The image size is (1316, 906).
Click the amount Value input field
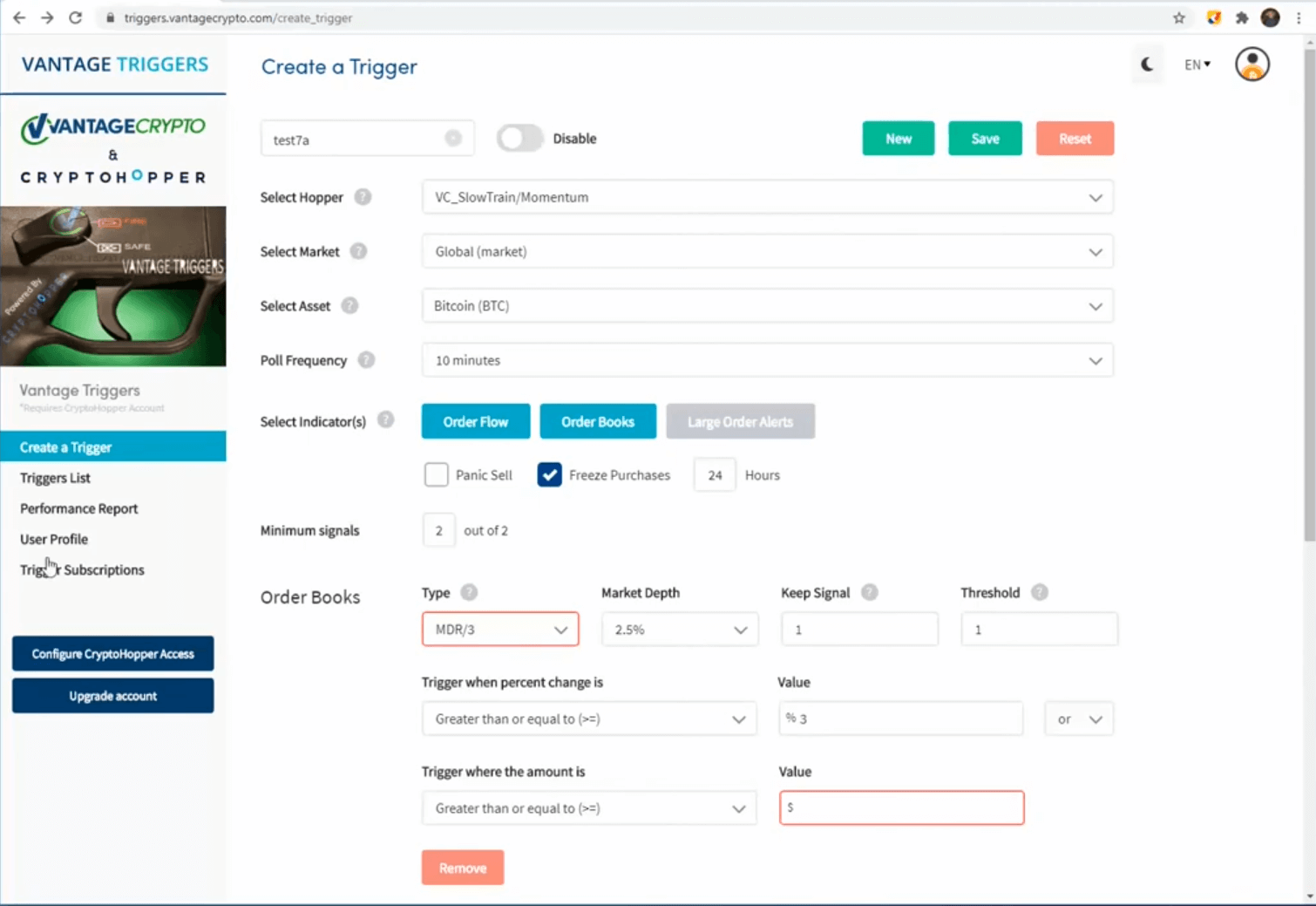click(x=901, y=808)
